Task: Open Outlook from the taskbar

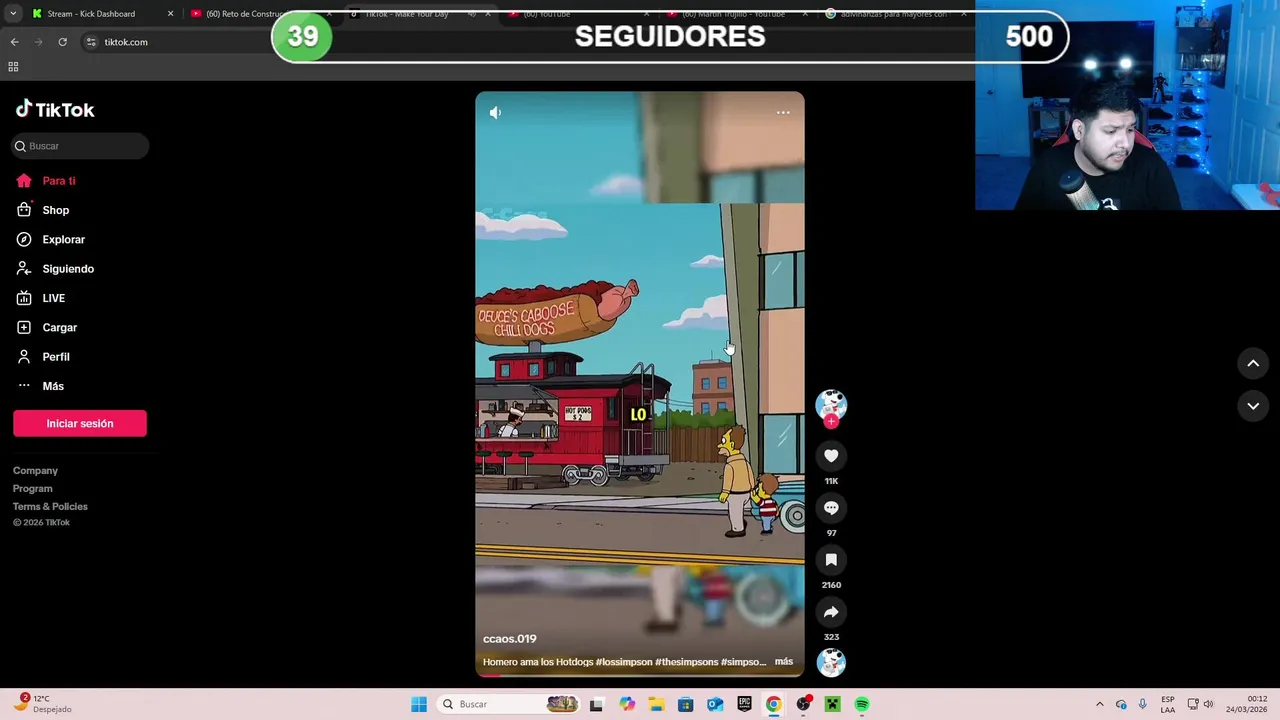Action: point(715,704)
